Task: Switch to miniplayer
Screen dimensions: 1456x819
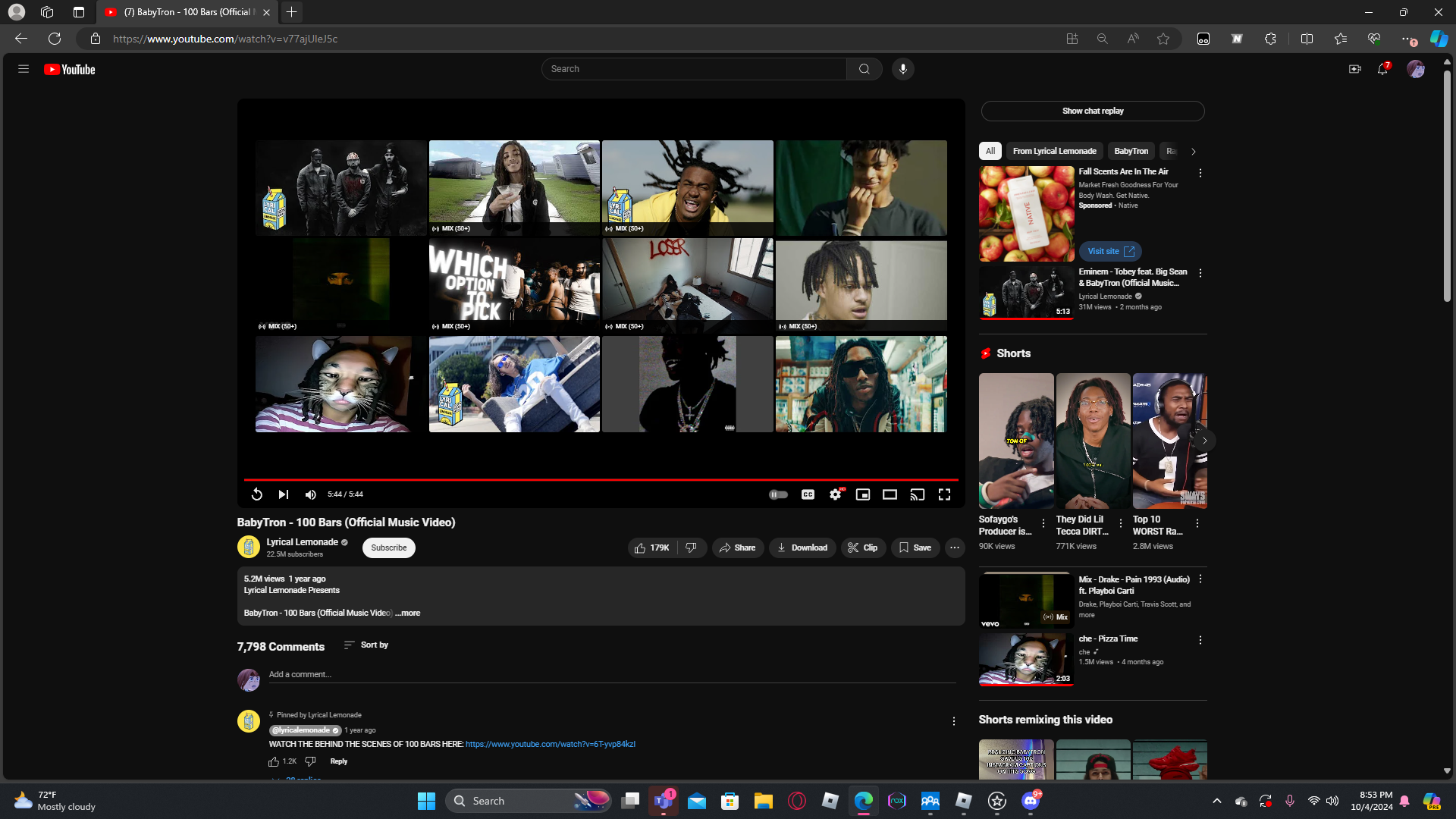Action: click(862, 494)
